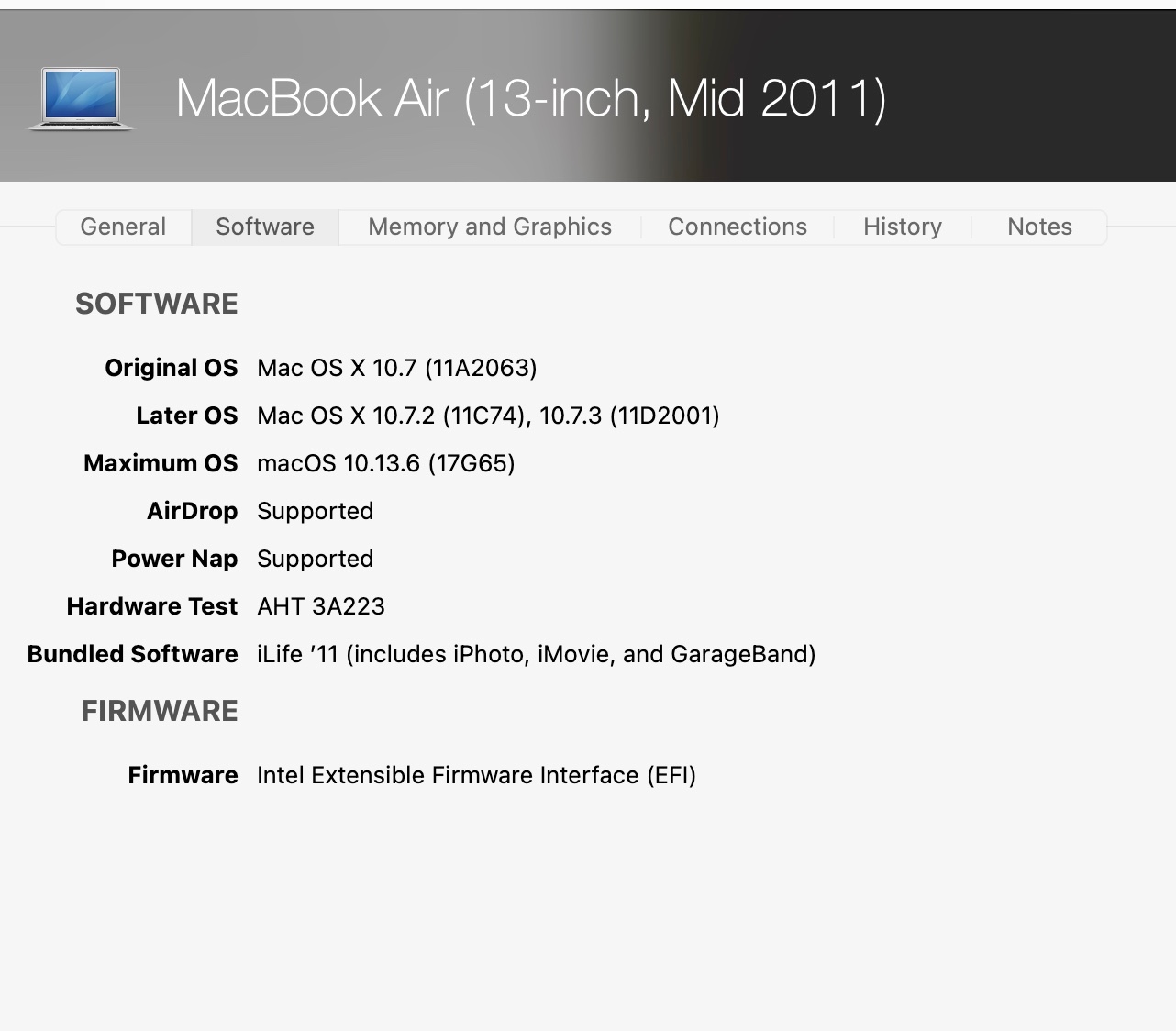Viewport: 1176px width, 1031px height.
Task: Click the FIRMWARE section heading
Action: coord(160,711)
